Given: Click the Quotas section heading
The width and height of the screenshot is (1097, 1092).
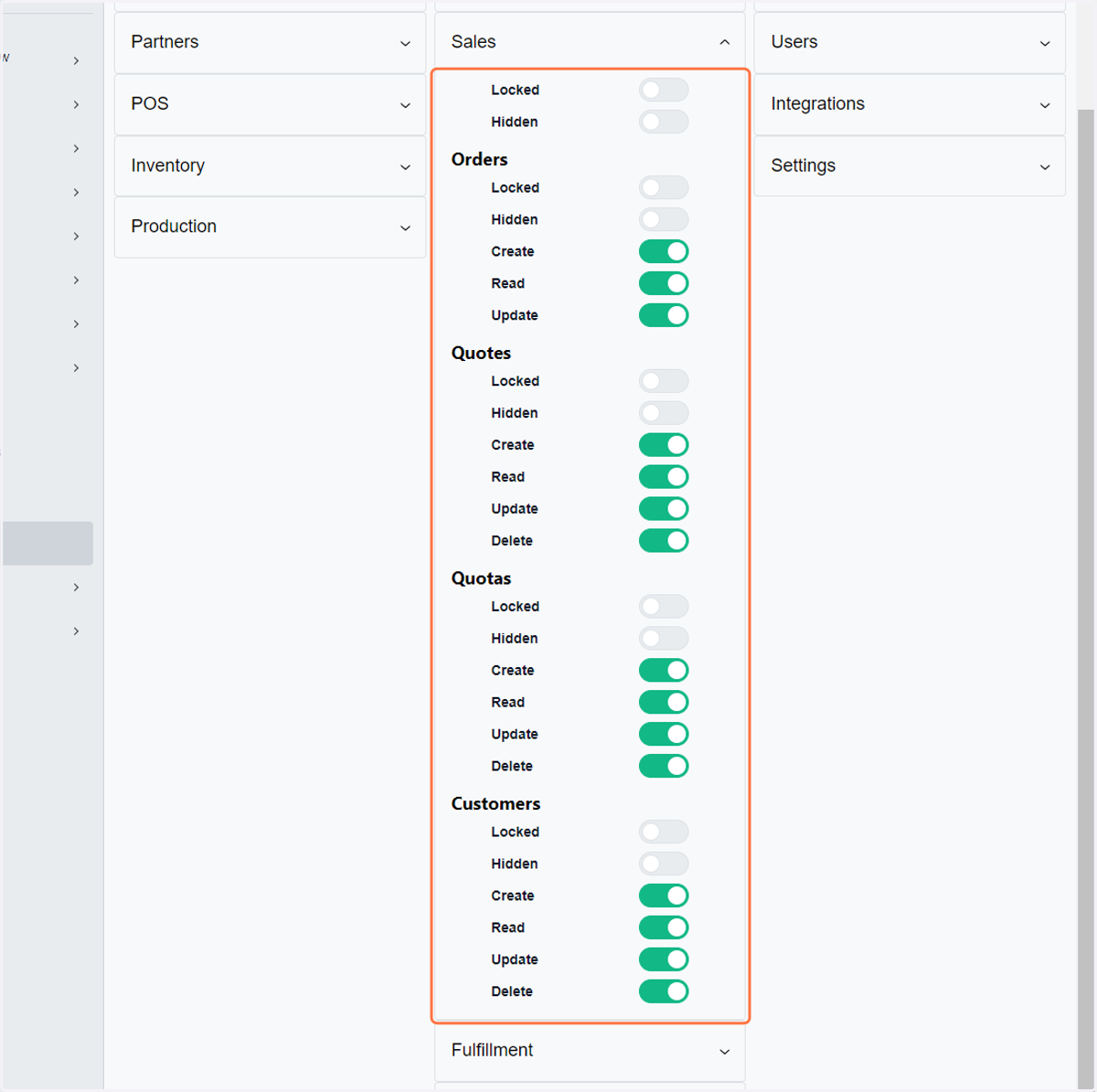Looking at the screenshot, I should pos(481,579).
